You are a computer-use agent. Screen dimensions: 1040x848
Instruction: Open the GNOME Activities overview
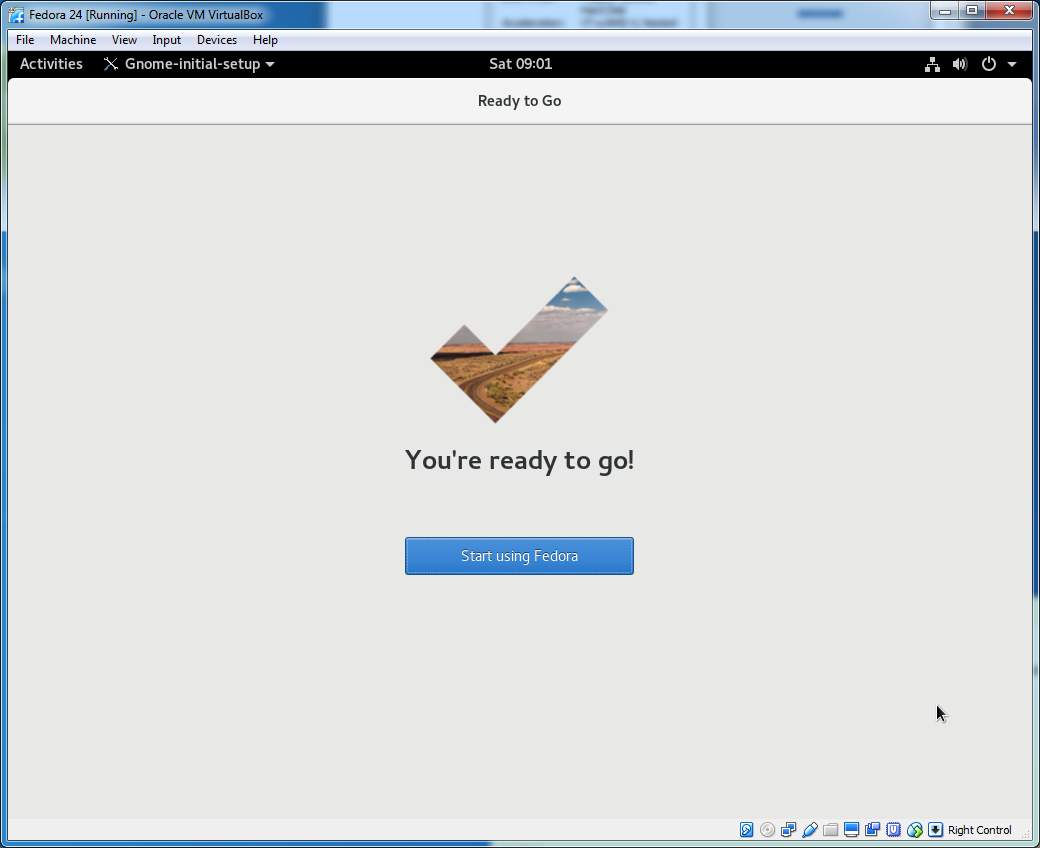coord(51,64)
